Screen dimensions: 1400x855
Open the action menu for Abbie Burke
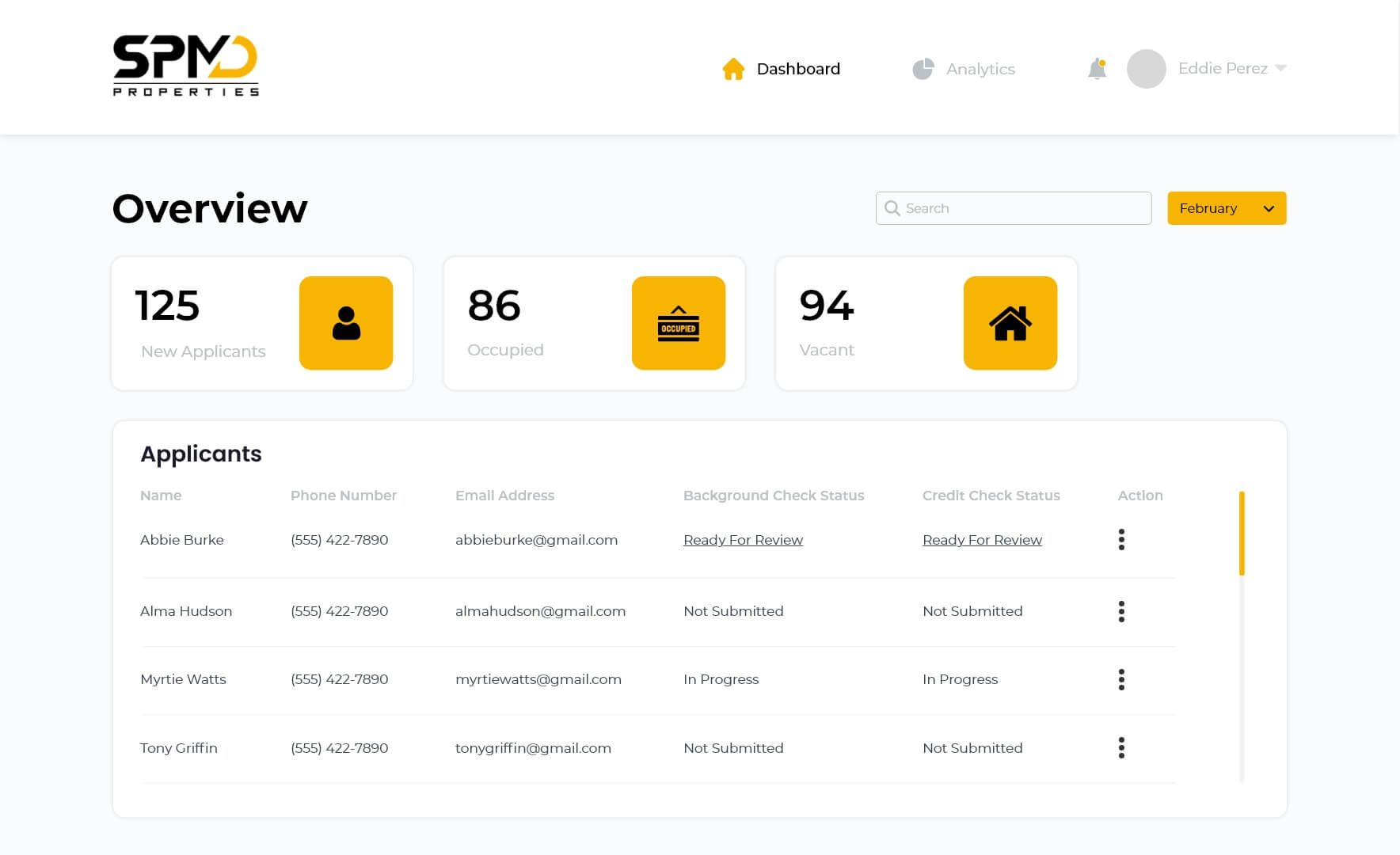click(x=1121, y=539)
